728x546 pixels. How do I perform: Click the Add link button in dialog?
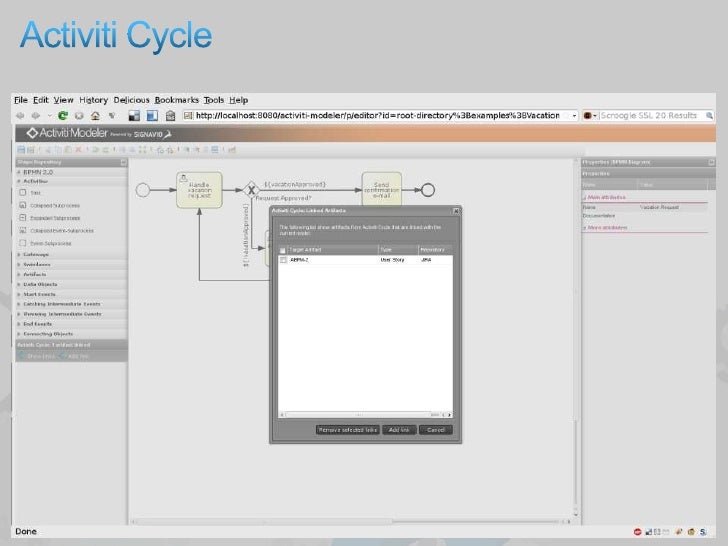[x=399, y=430]
